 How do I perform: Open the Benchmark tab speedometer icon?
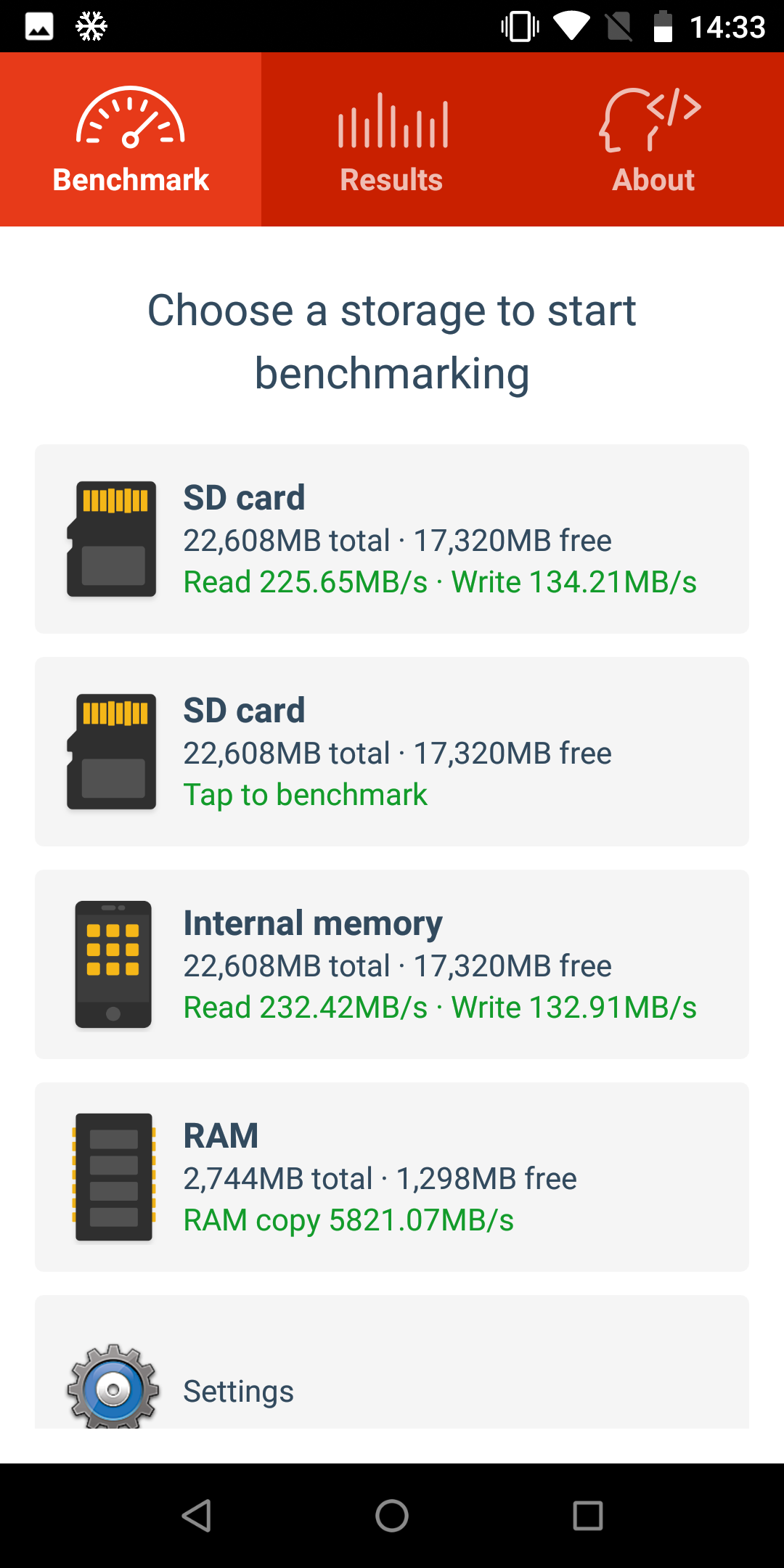pos(131,118)
